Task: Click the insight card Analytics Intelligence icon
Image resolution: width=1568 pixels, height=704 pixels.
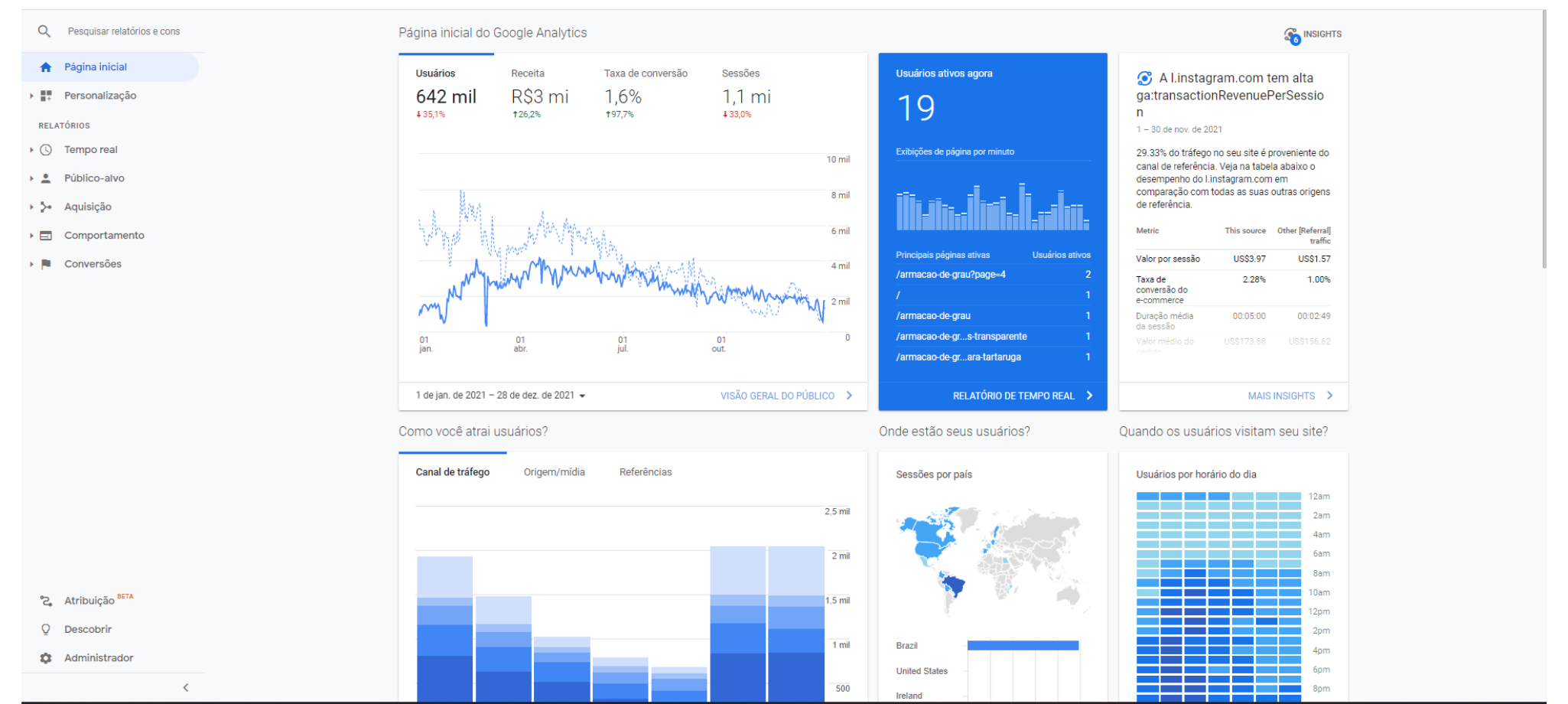Action: [1144, 78]
